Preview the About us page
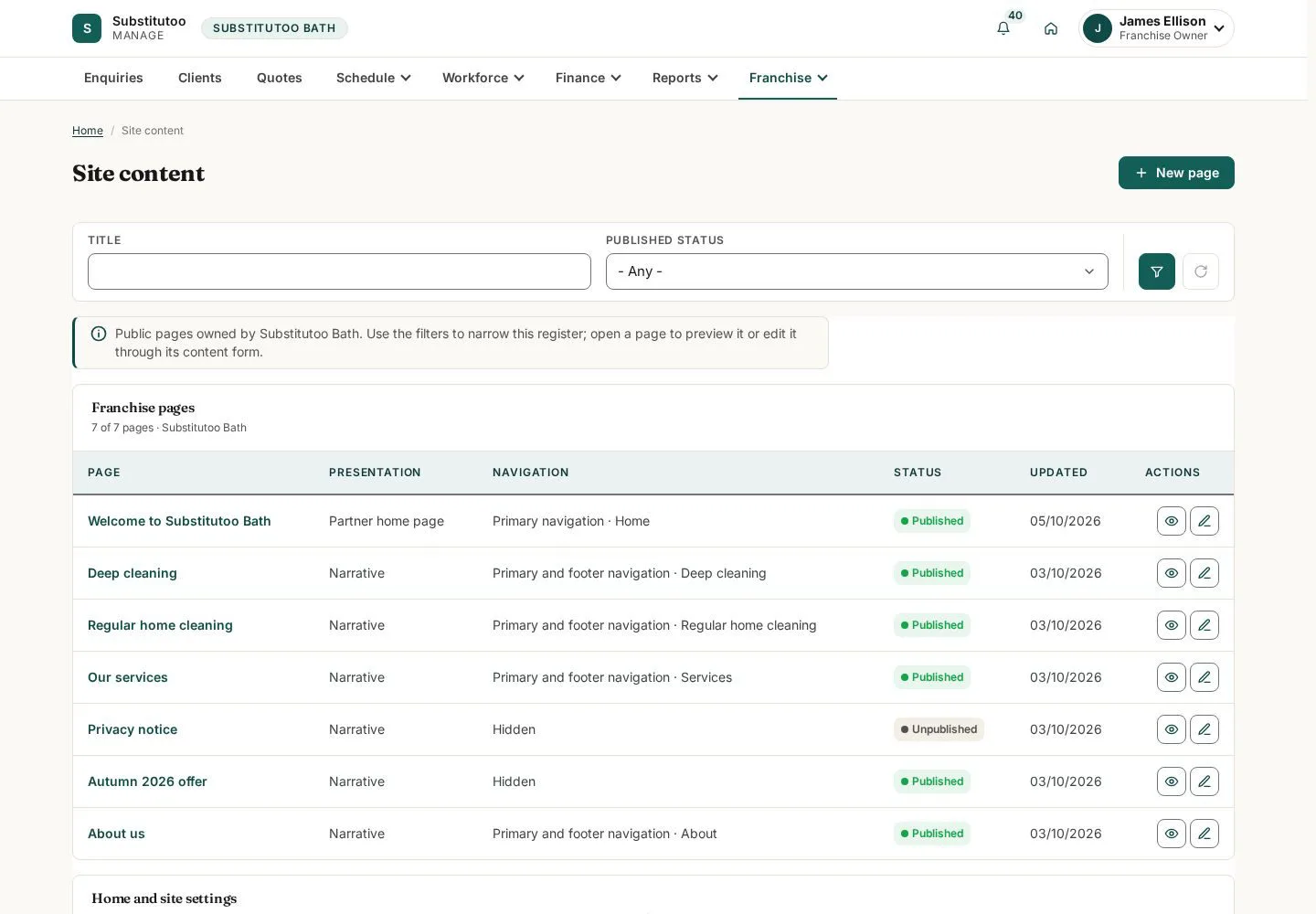 tap(1172, 834)
